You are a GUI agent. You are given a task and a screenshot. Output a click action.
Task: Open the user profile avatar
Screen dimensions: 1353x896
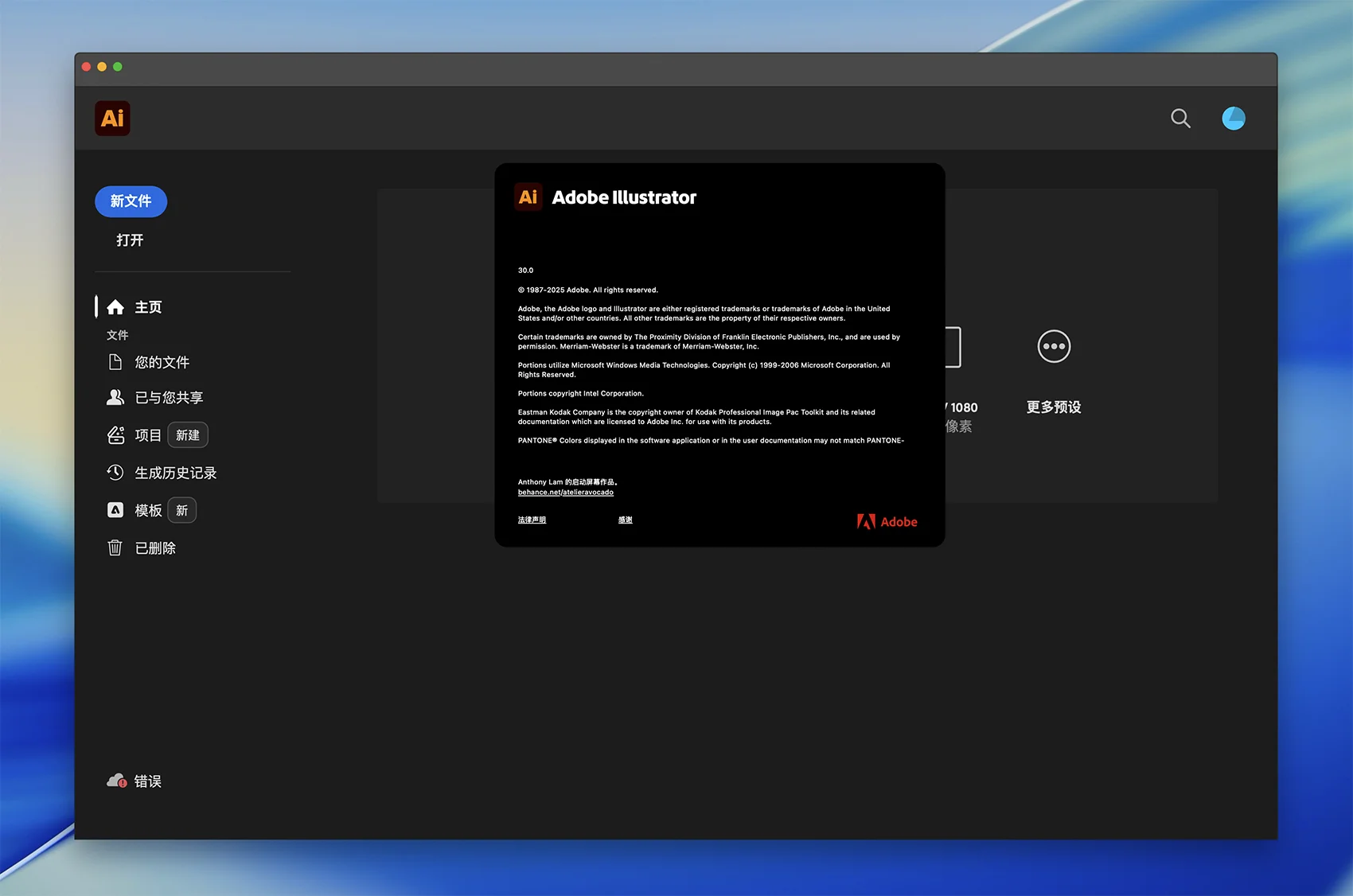pyautogui.click(x=1233, y=119)
